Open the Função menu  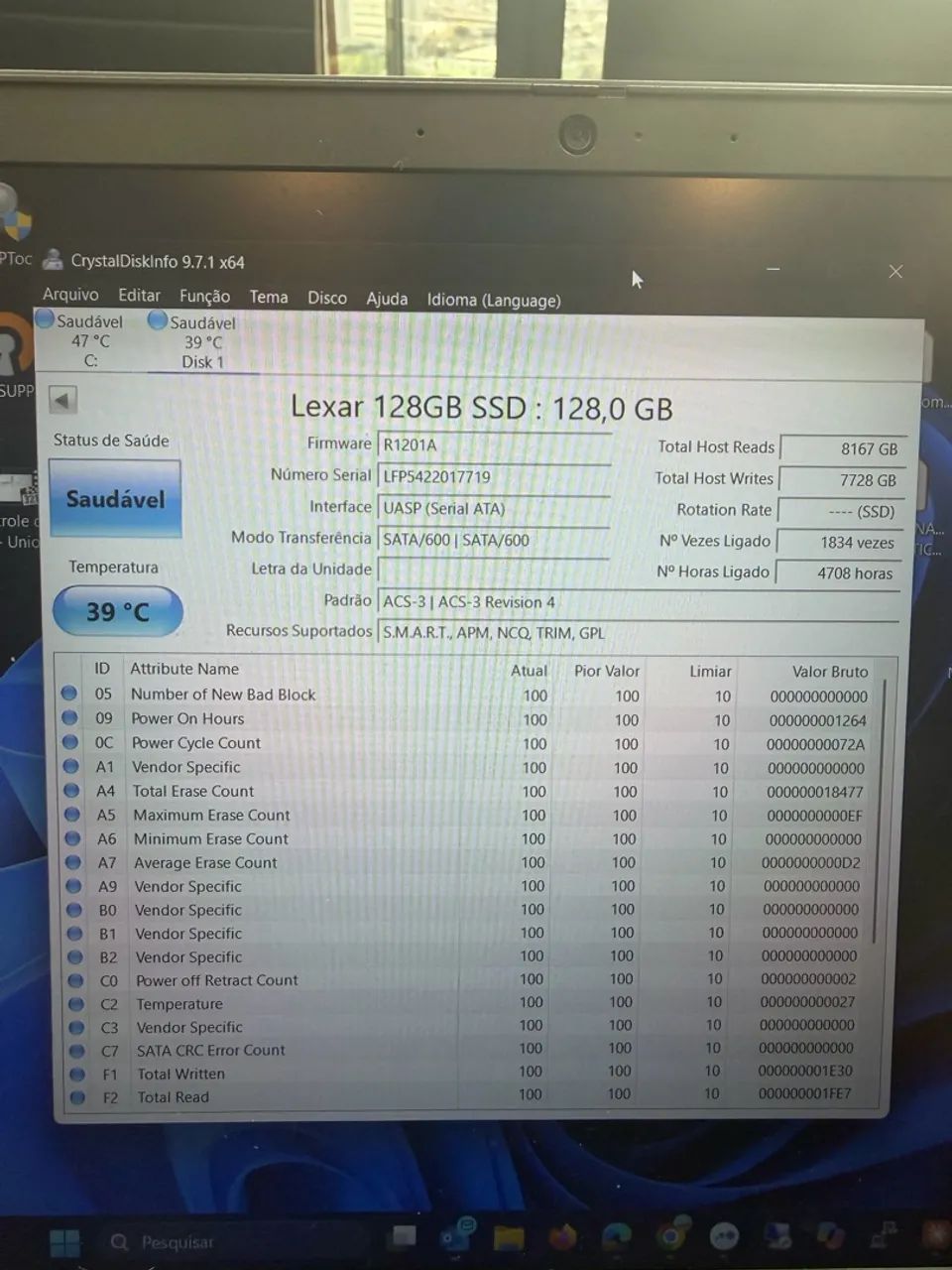[x=204, y=297]
